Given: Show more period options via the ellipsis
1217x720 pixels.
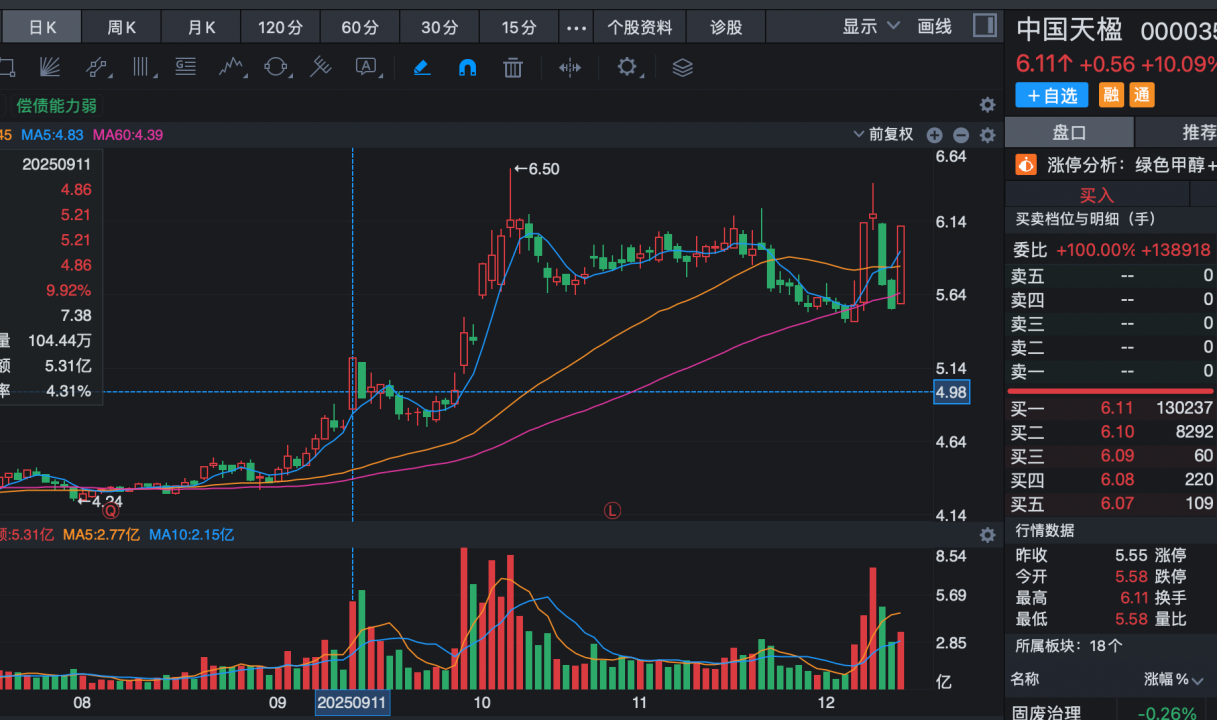Looking at the screenshot, I should [x=576, y=28].
